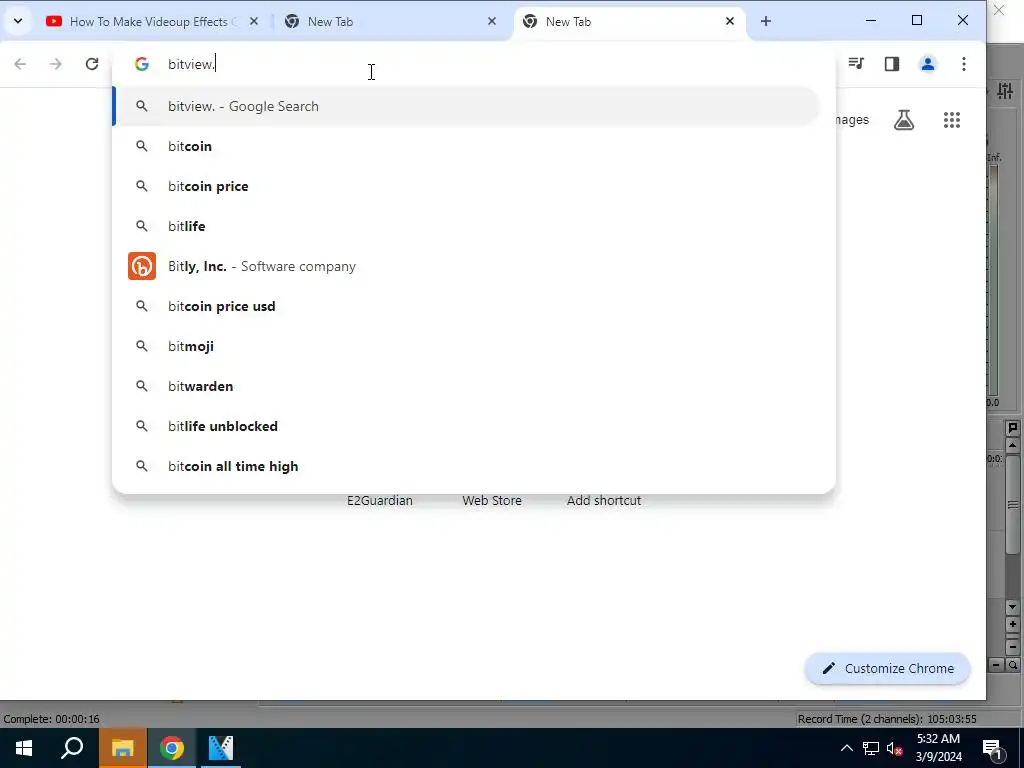
Task: Select the "bitlife" suggestion
Action: tap(466, 226)
